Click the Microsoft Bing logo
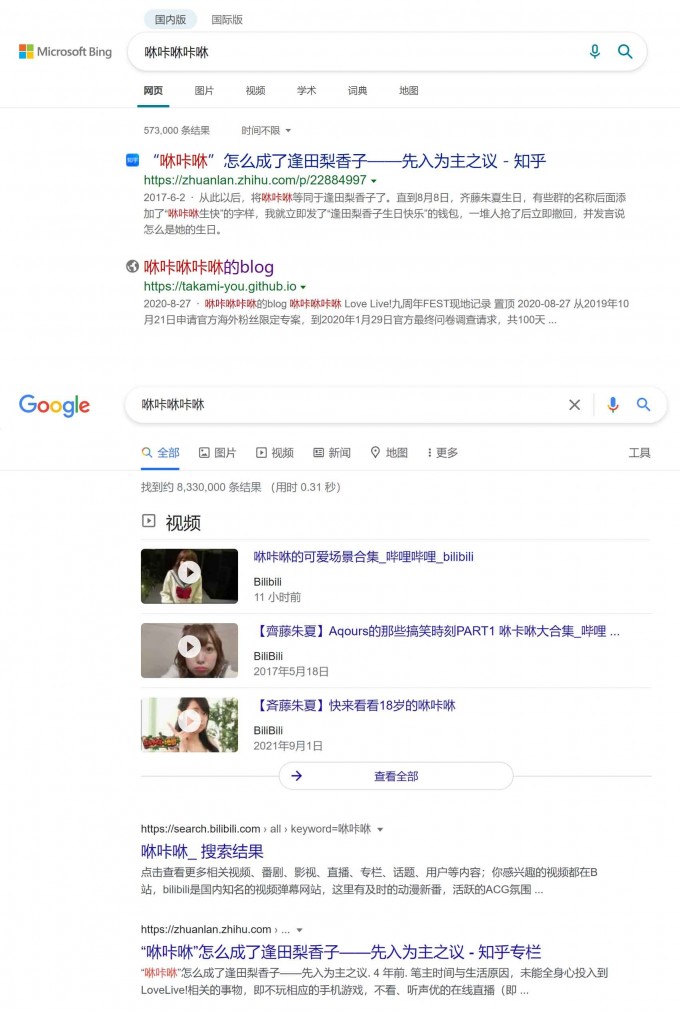The image size is (680, 1011). 65,52
